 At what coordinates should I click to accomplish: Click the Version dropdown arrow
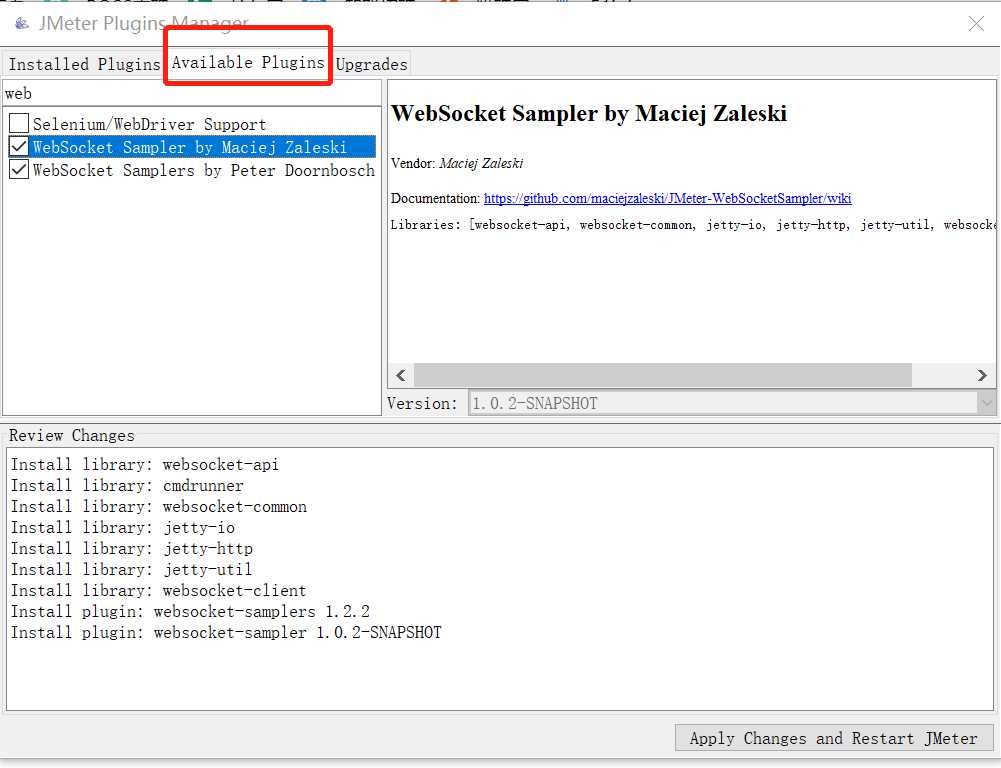pyautogui.click(x=986, y=403)
